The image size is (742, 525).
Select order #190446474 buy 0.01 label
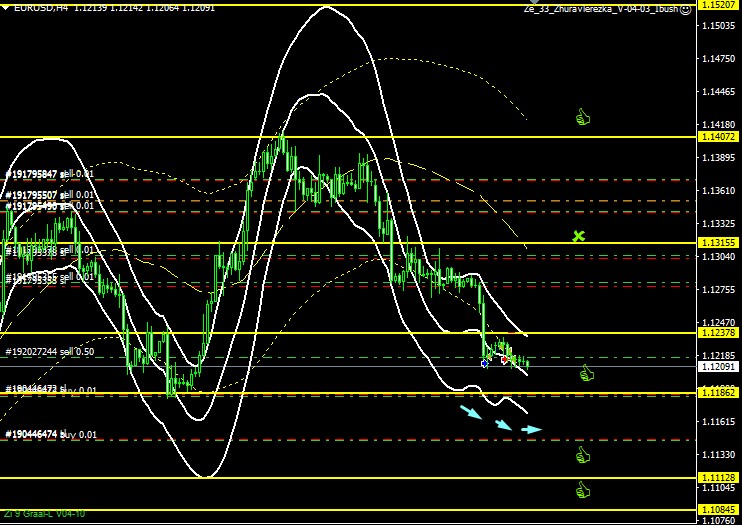coord(51,435)
